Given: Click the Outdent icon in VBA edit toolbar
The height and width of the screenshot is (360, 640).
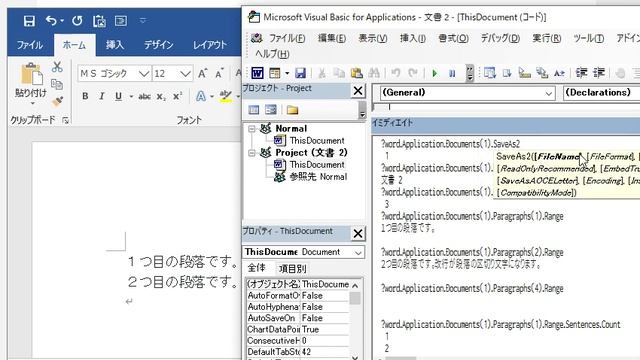Looking at the screenshot, I should pyautogui.click(x=599, y=73).
